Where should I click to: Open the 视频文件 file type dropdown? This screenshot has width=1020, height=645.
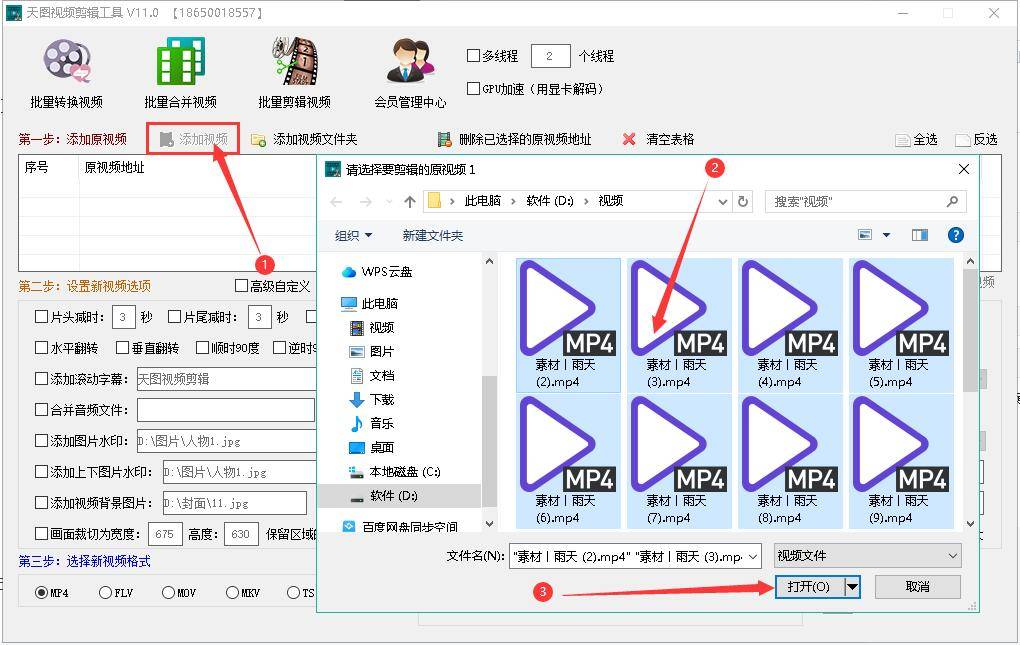(x=868, y=556)
